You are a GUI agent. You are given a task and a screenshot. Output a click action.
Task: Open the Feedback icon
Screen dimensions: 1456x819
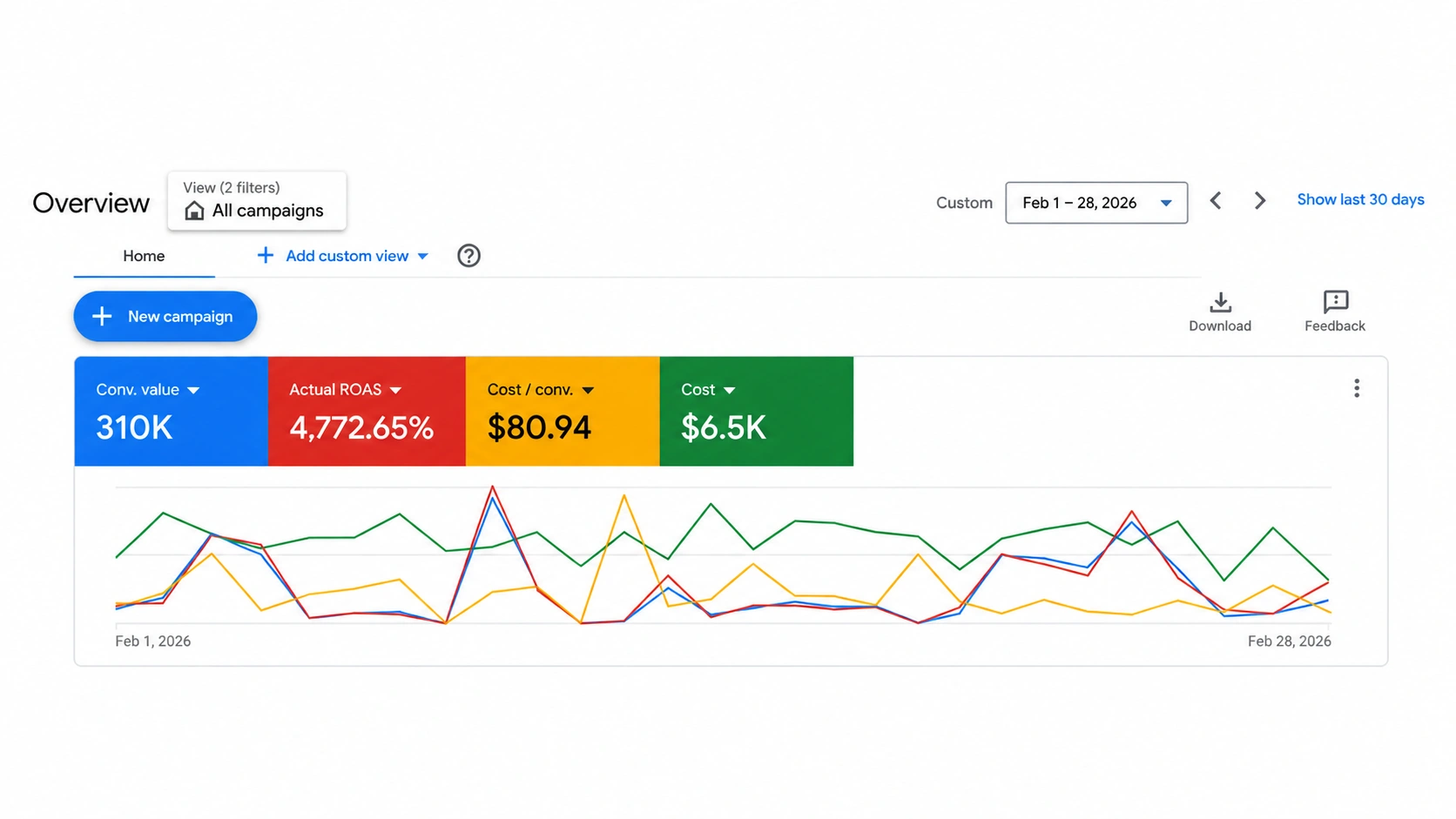[x=1335, y=302]
